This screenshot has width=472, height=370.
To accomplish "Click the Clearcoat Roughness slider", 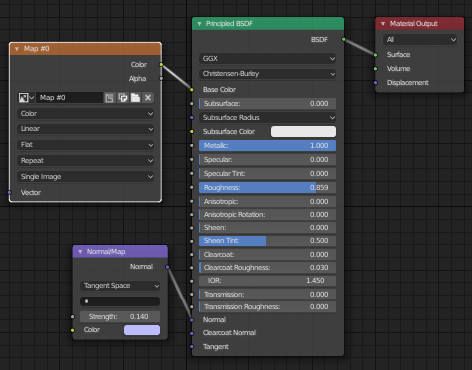I will pyautogui.click(x=267, y=268).
